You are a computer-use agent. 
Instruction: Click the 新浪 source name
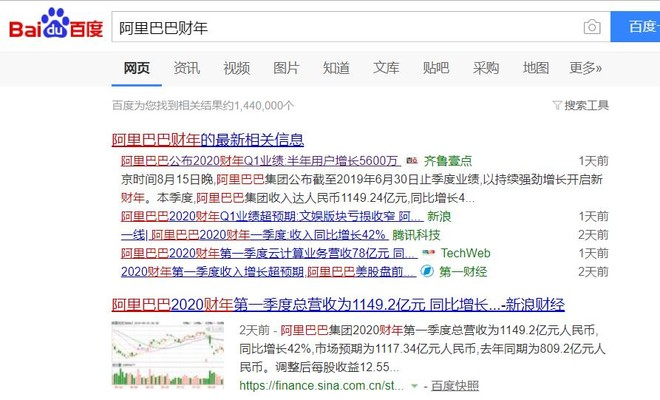439,216
